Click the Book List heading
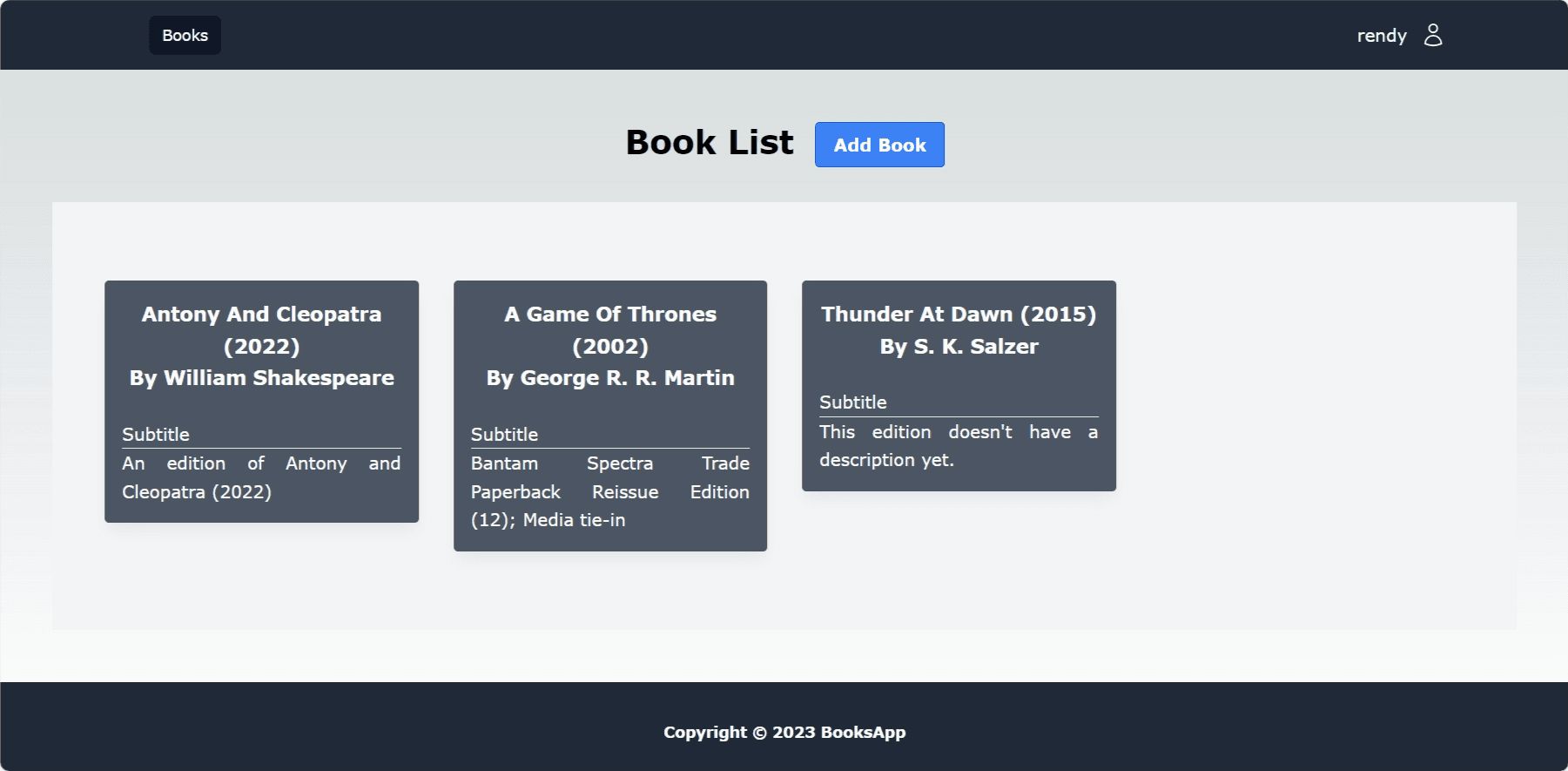The image size is (1568, 771). (x=709, y=143)
